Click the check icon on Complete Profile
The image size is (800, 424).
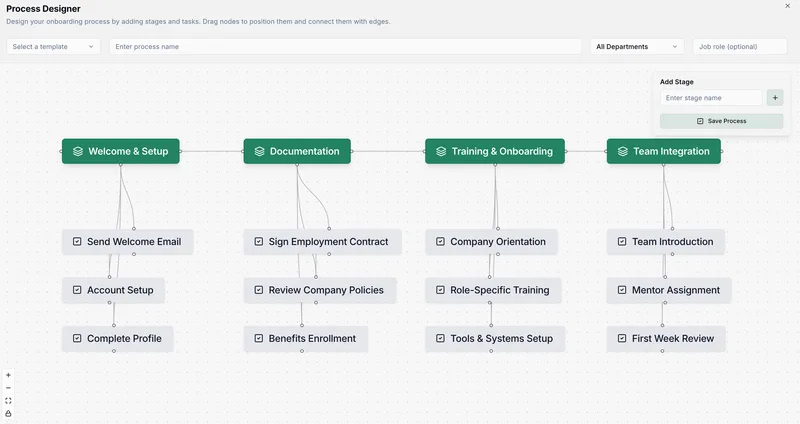77,338
